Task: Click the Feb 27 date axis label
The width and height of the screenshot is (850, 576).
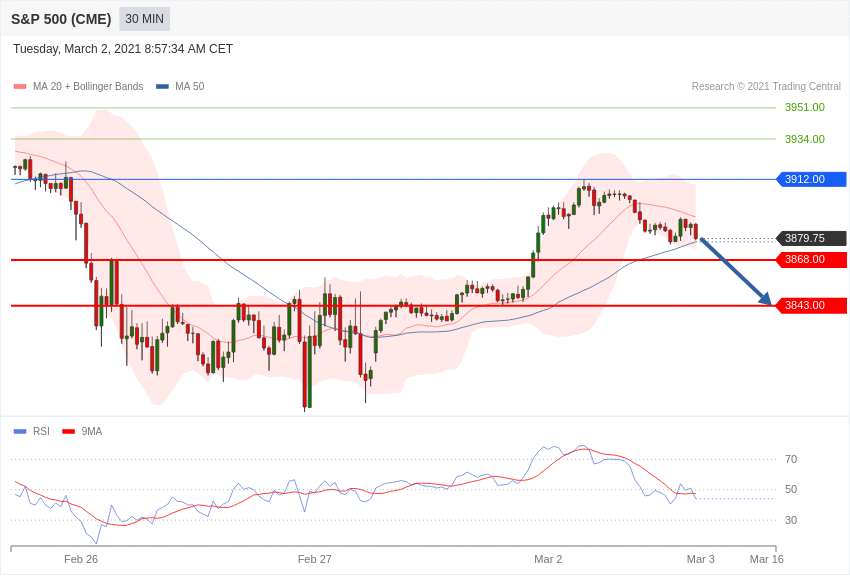Action: (x=314, y=559)
